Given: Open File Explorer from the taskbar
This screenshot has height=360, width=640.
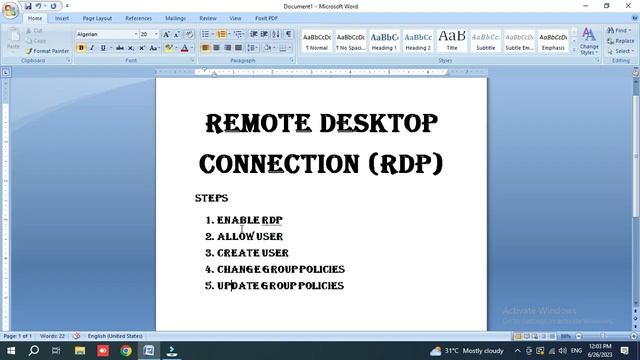Looking at the screenshot, I should 80,351.
